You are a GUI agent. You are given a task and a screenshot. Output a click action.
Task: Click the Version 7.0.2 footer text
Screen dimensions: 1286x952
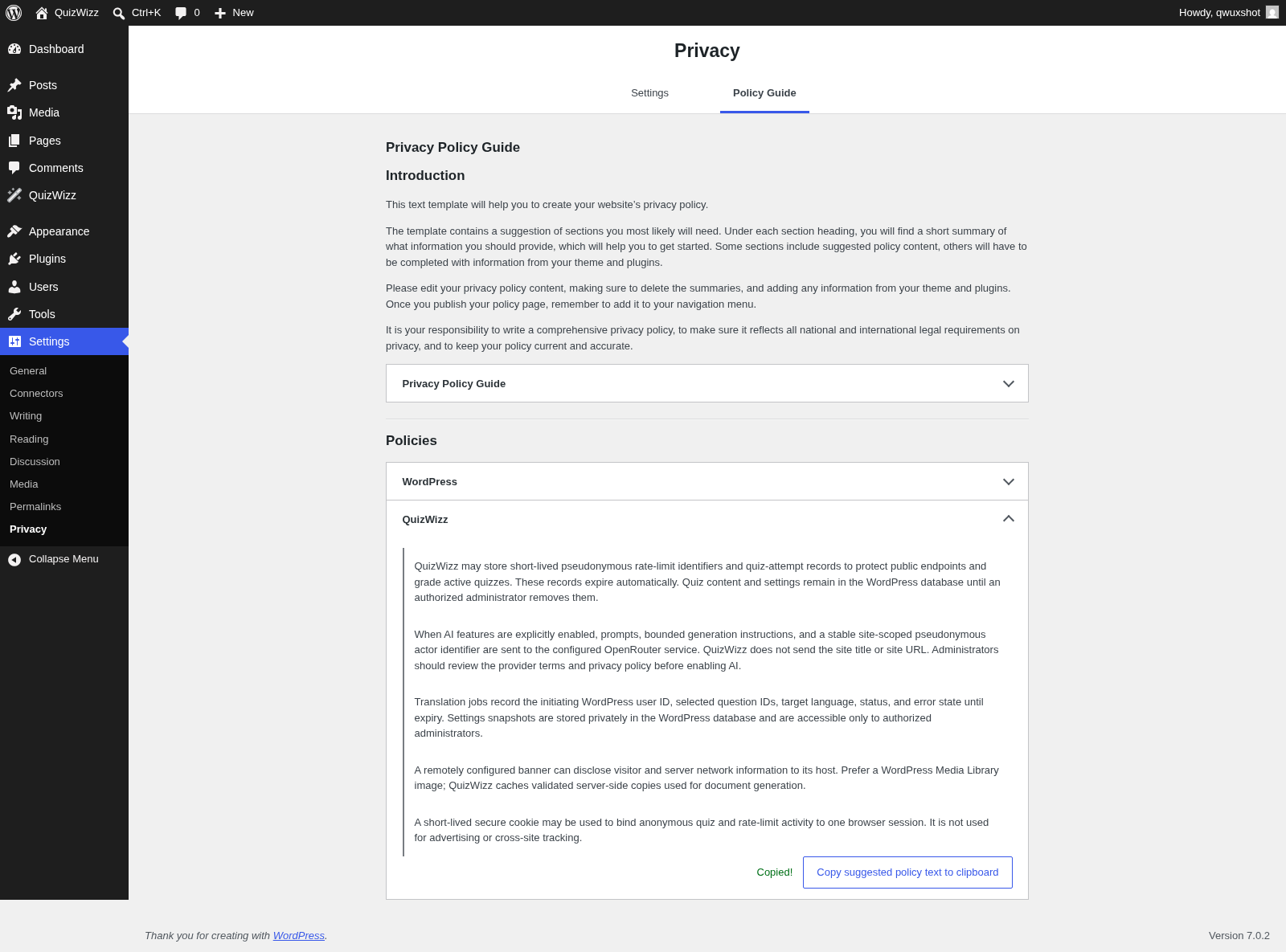click(x=1239, y=936)
